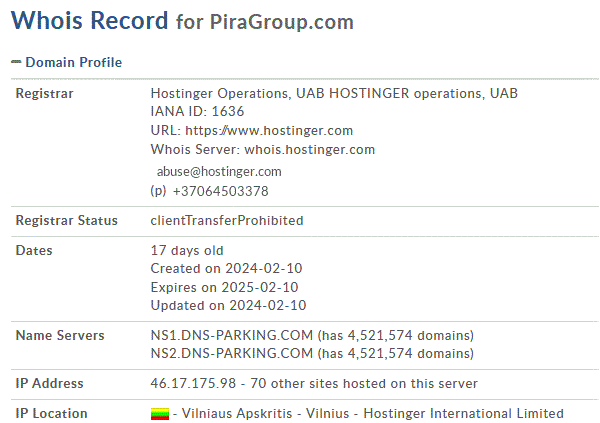Click the IP Location row label
The height and width of the screenshot is (423, 600).
(51, 413)
